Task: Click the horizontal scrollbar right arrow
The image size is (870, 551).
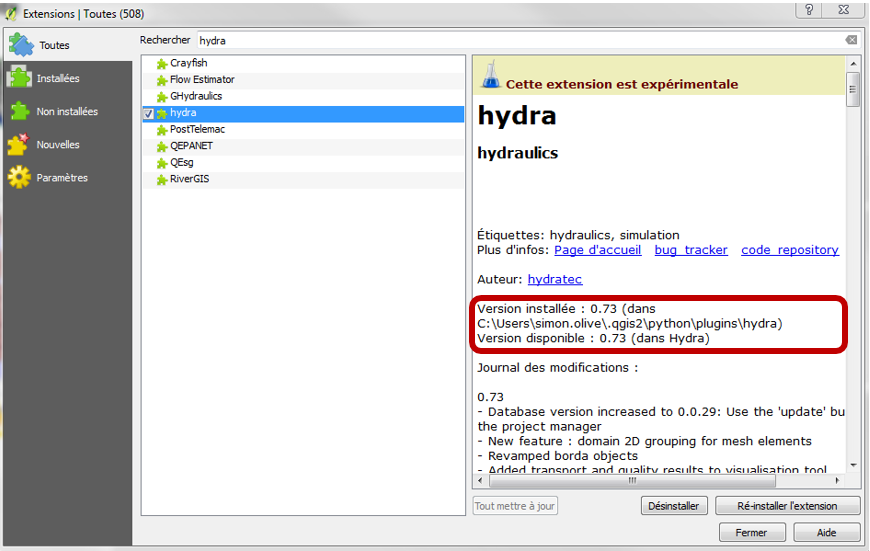Action: [x=838, y=481]
